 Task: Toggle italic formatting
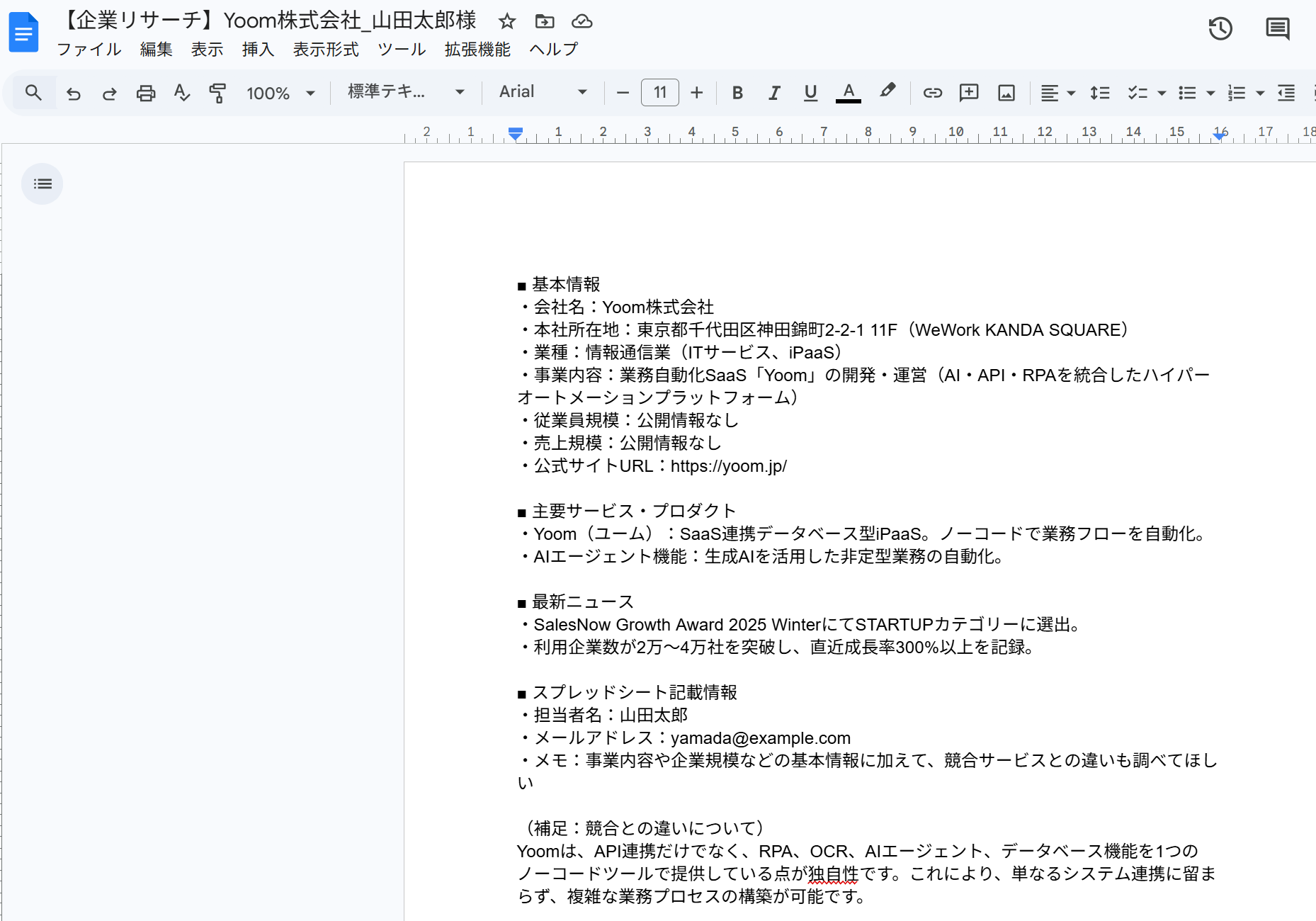pyautogui.click(x=774, y=93)
